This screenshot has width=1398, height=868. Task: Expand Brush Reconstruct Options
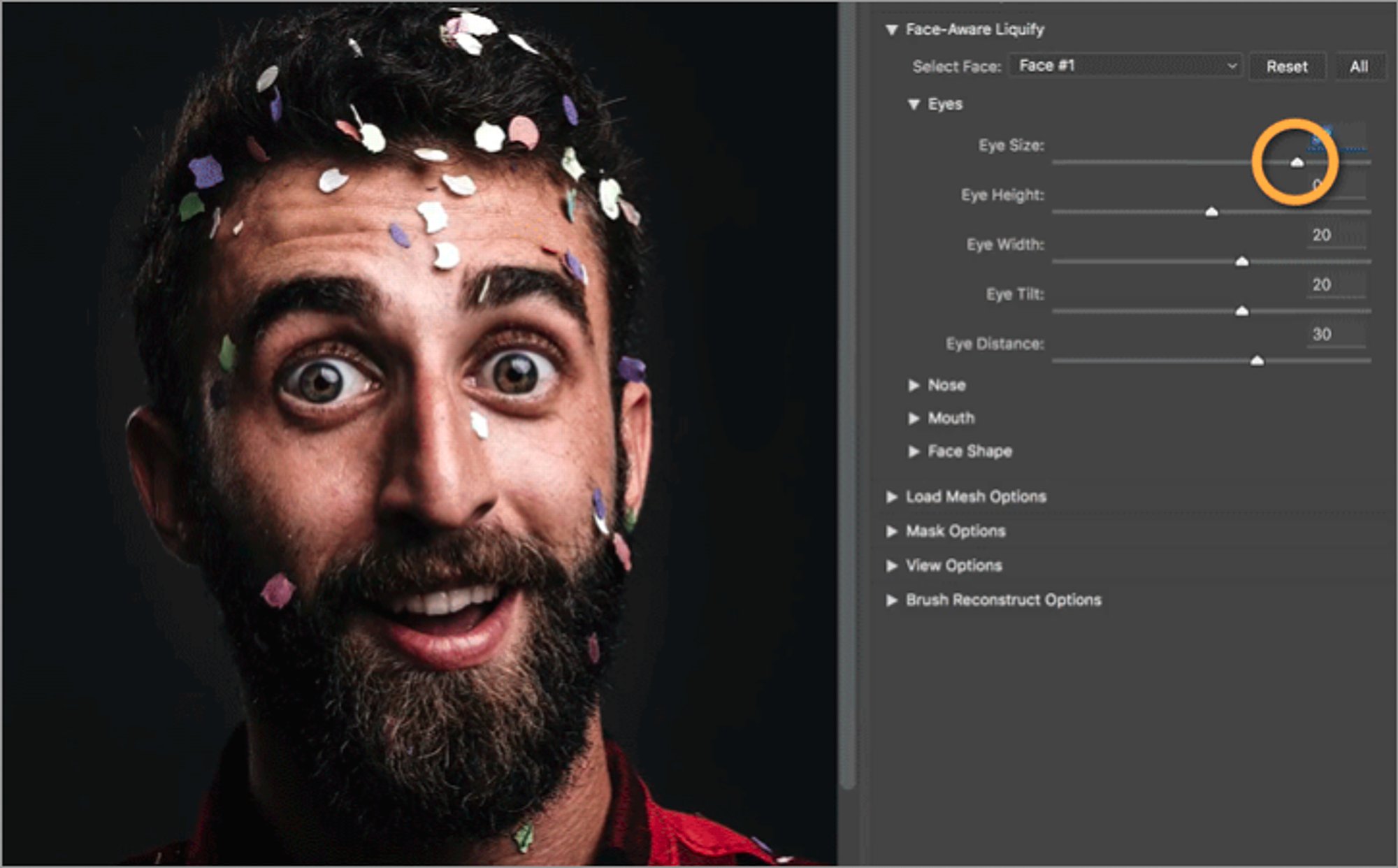[891, 600]
